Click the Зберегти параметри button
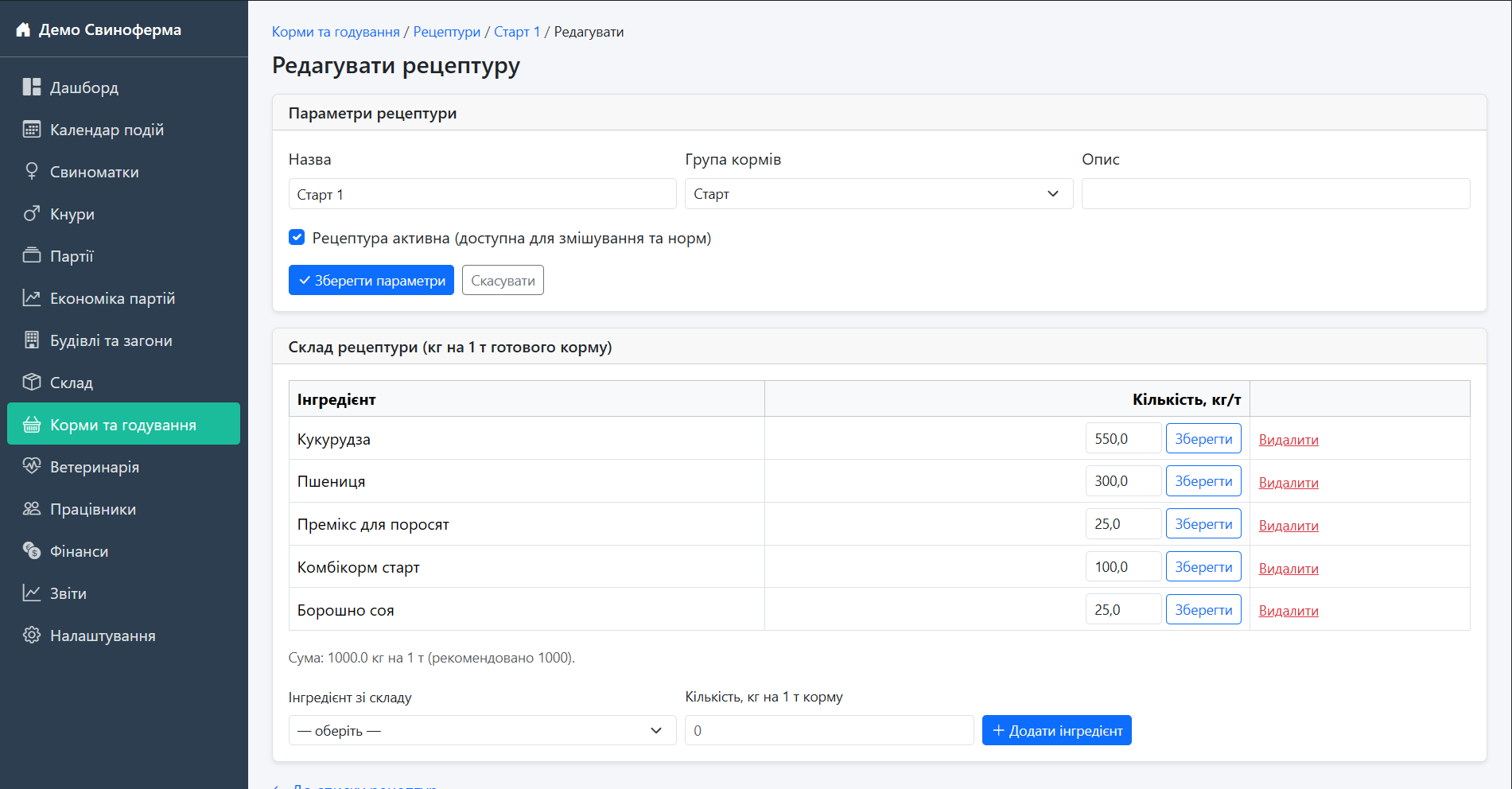The width and height of the screenshot is (1512, 789). tap(371, 281)
